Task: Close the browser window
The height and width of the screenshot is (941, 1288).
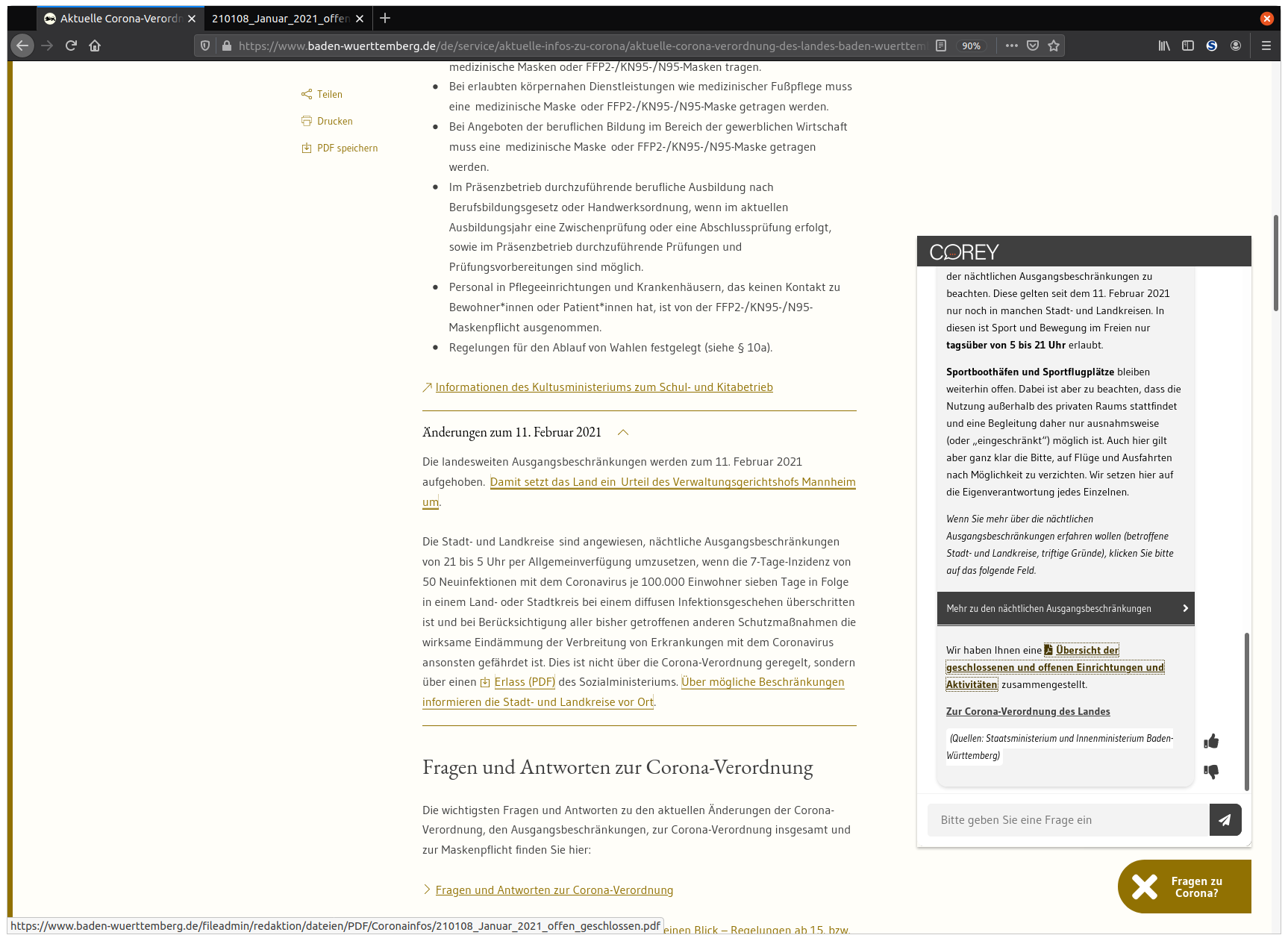Action: tap(1266, 19)
